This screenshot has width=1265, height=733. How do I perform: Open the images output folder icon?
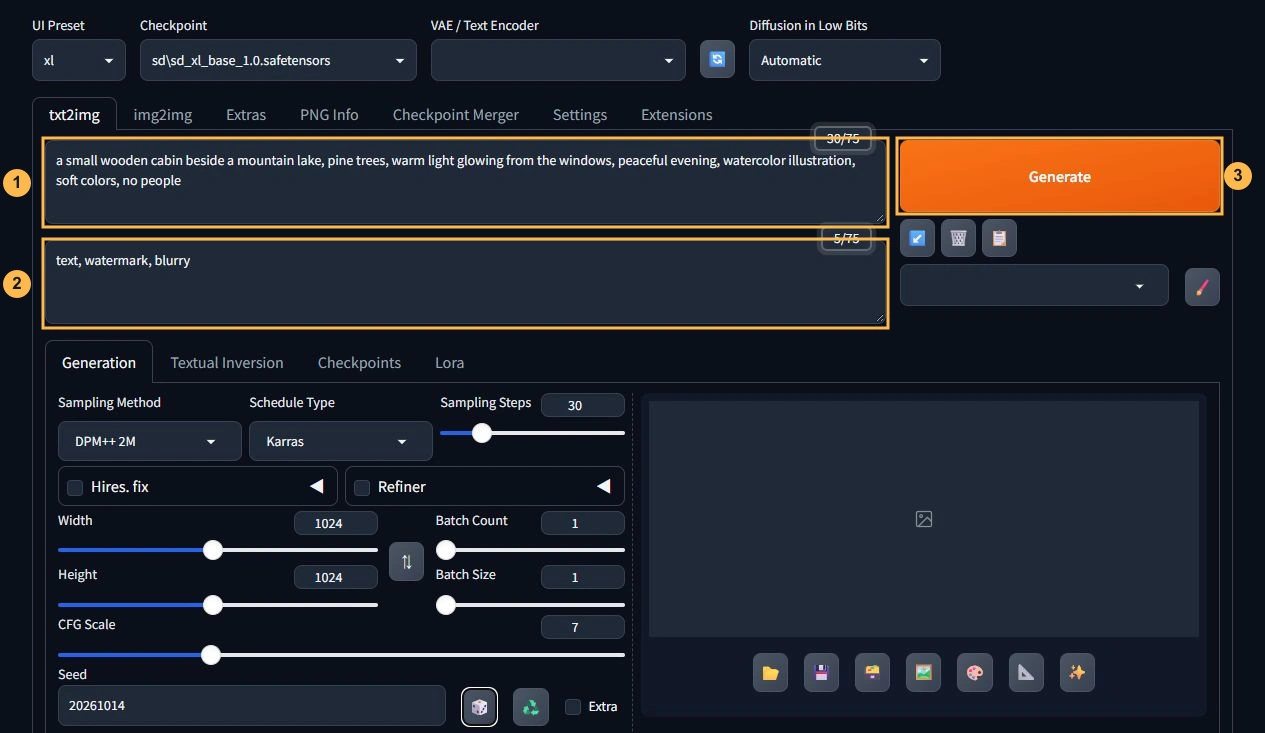pos(770,673)
